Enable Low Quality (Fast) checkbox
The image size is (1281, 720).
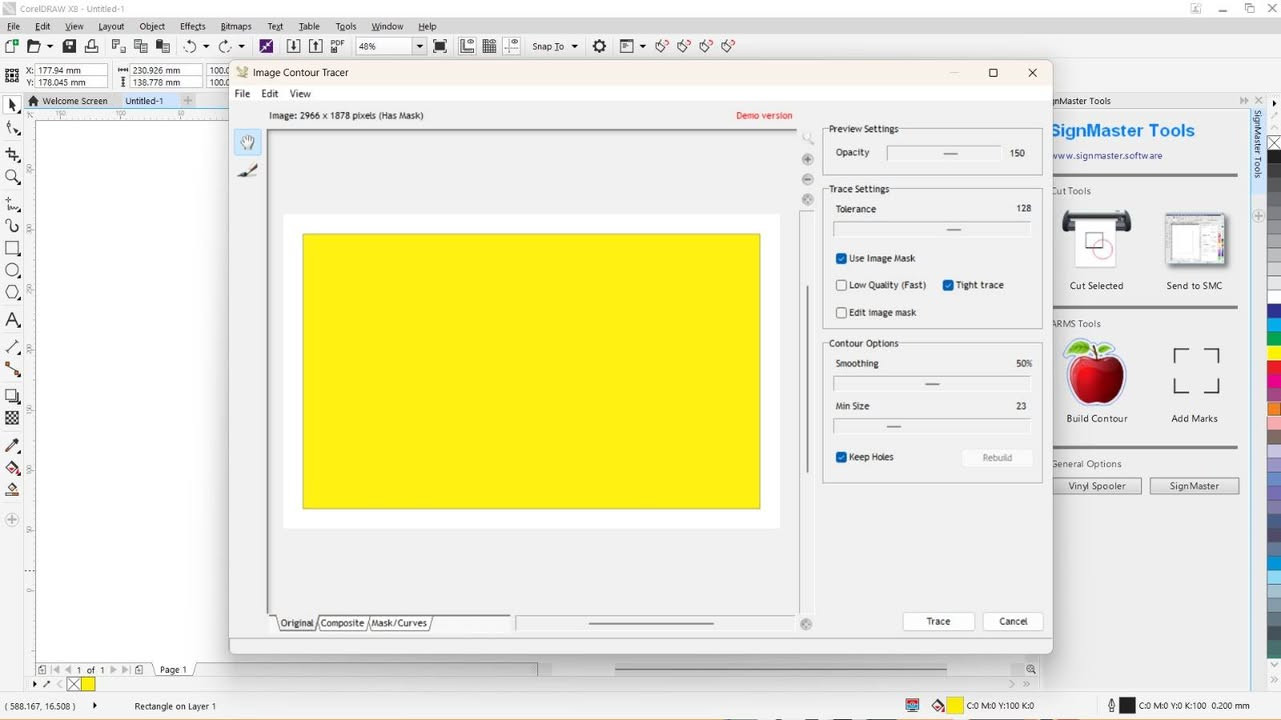[x=841, y=285]
